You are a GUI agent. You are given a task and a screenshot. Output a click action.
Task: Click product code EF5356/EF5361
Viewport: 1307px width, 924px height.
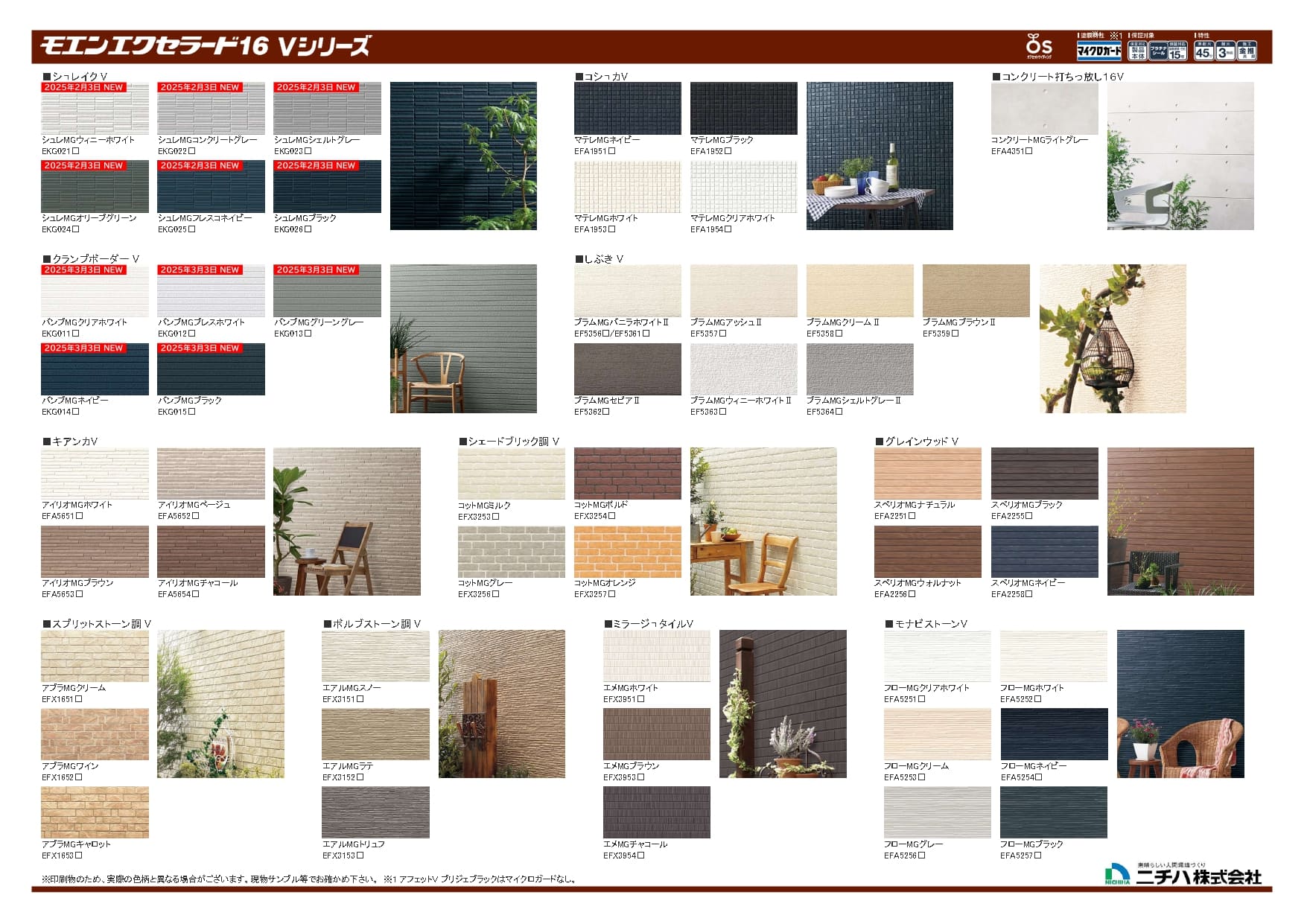coord(611,334)
